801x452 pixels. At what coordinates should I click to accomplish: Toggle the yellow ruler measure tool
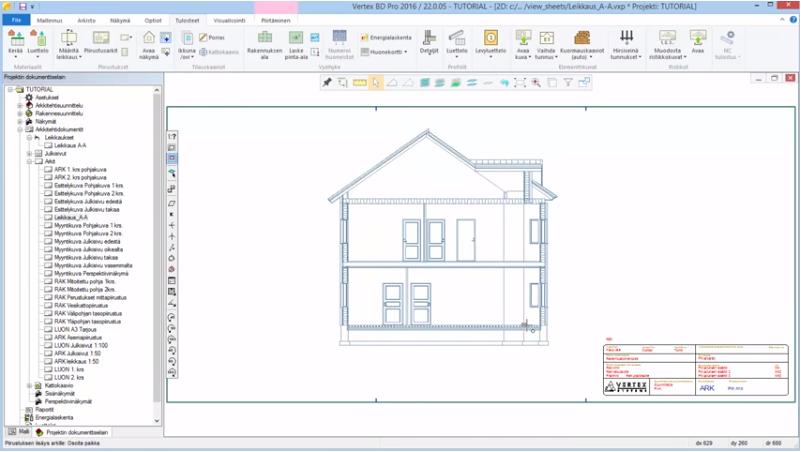click(x=359, y=82)
